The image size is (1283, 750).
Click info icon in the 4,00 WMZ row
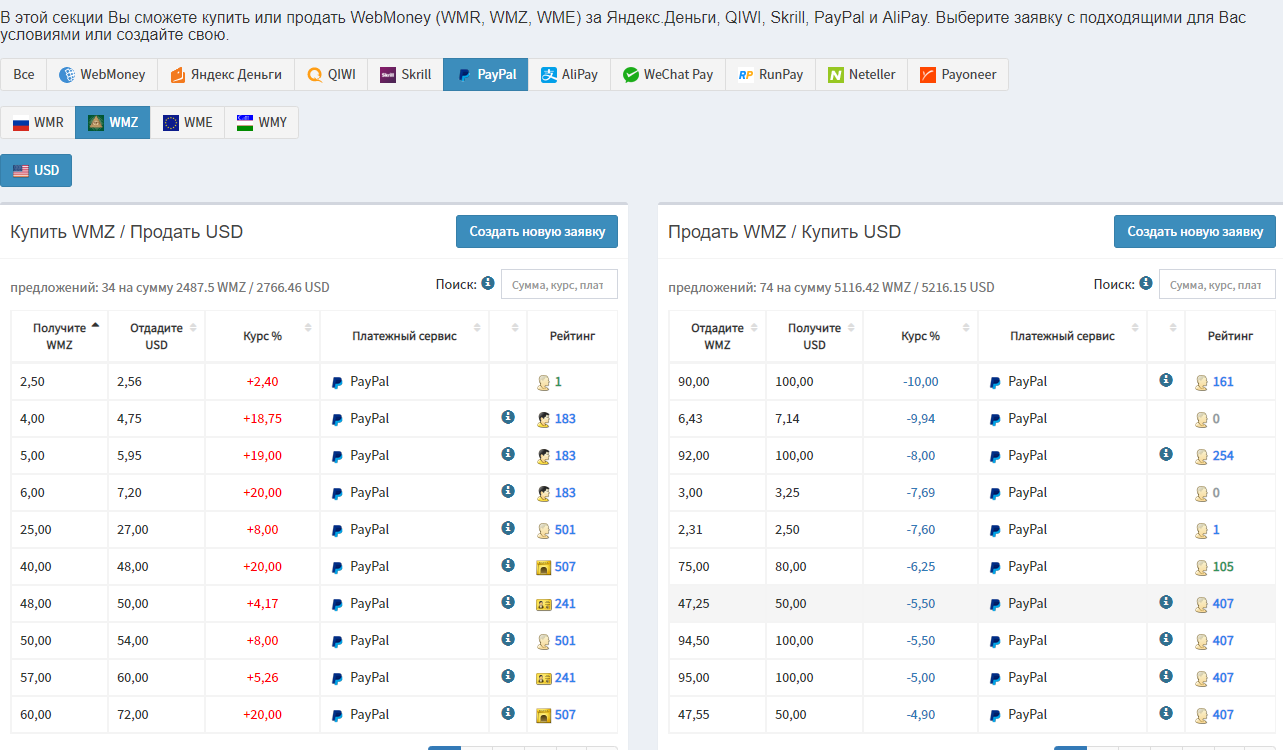(x=508, y=417)
